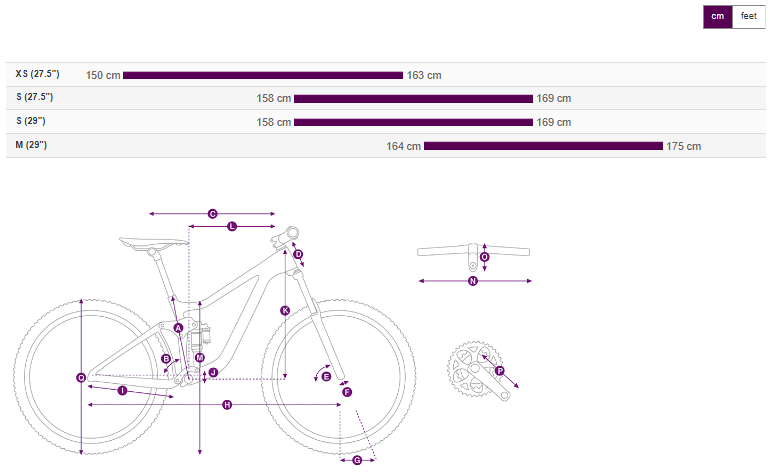Click the S (29") size label
This screenshot has height=472, width=770.
32,122
